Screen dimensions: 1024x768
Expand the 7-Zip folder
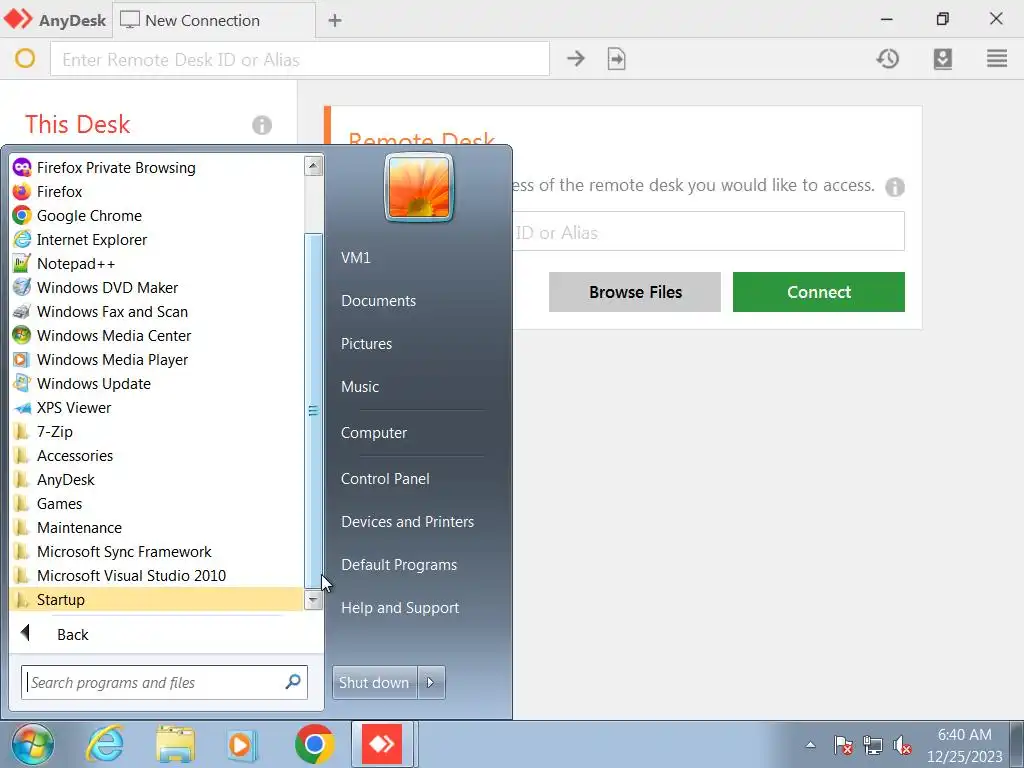point(157,432)
